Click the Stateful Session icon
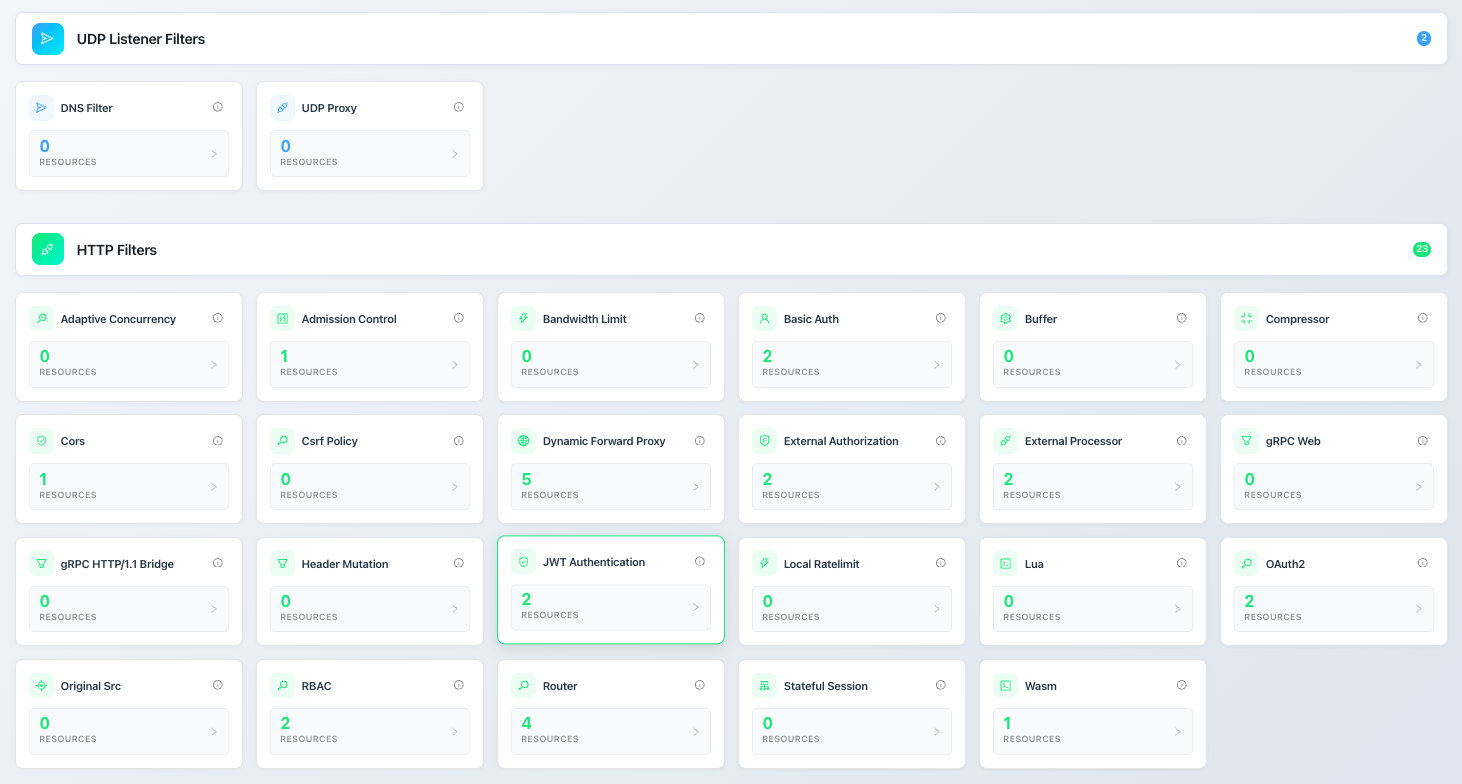Image resolution: width=1462 pixels, height=784 pixels. click(x=764, y=686)
